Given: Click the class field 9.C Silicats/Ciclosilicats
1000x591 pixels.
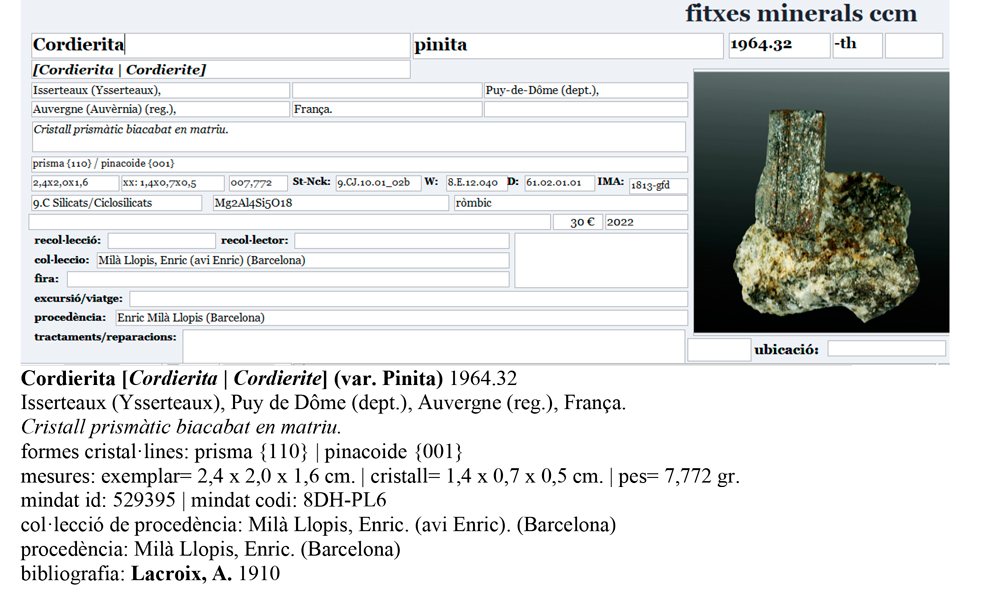Looking at the screenshot, I should [116, 203].
